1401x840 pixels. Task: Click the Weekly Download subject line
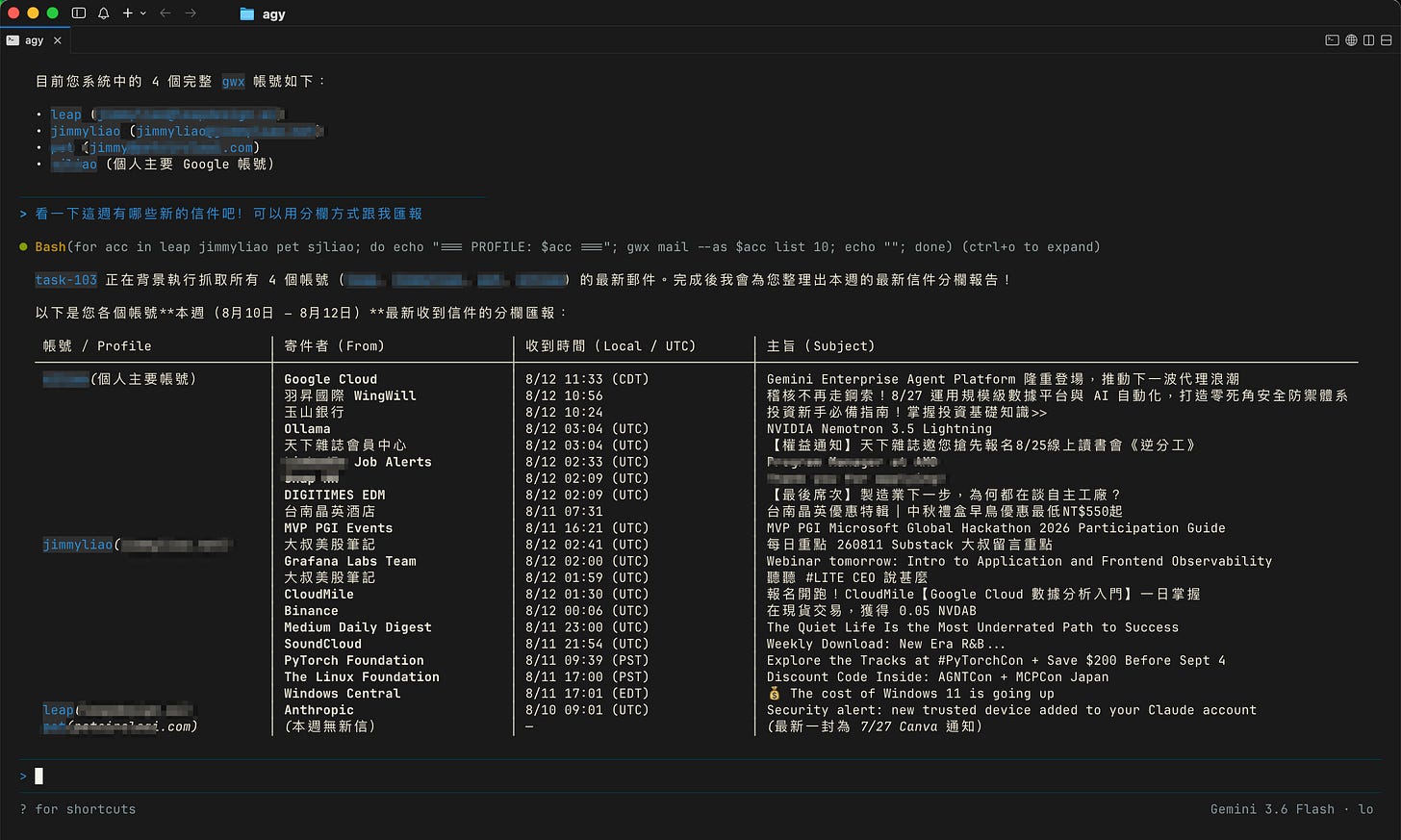886,644
